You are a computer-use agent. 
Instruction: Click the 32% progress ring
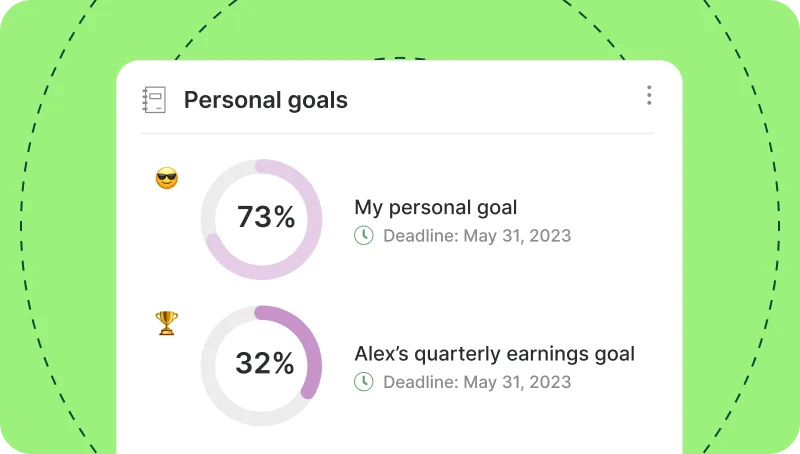pos(261,365)
